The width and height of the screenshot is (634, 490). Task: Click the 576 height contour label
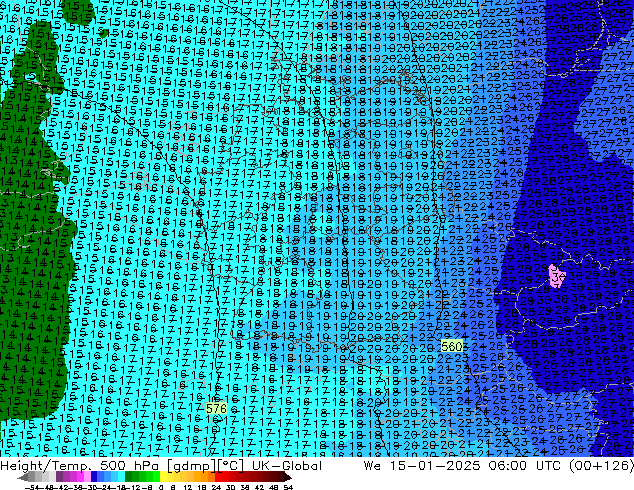tap(216, 408)
